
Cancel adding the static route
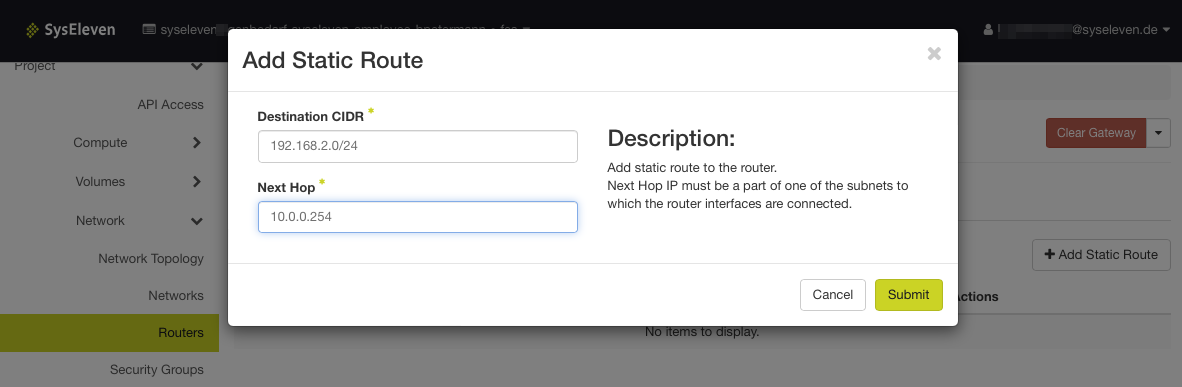pos(832,295)
